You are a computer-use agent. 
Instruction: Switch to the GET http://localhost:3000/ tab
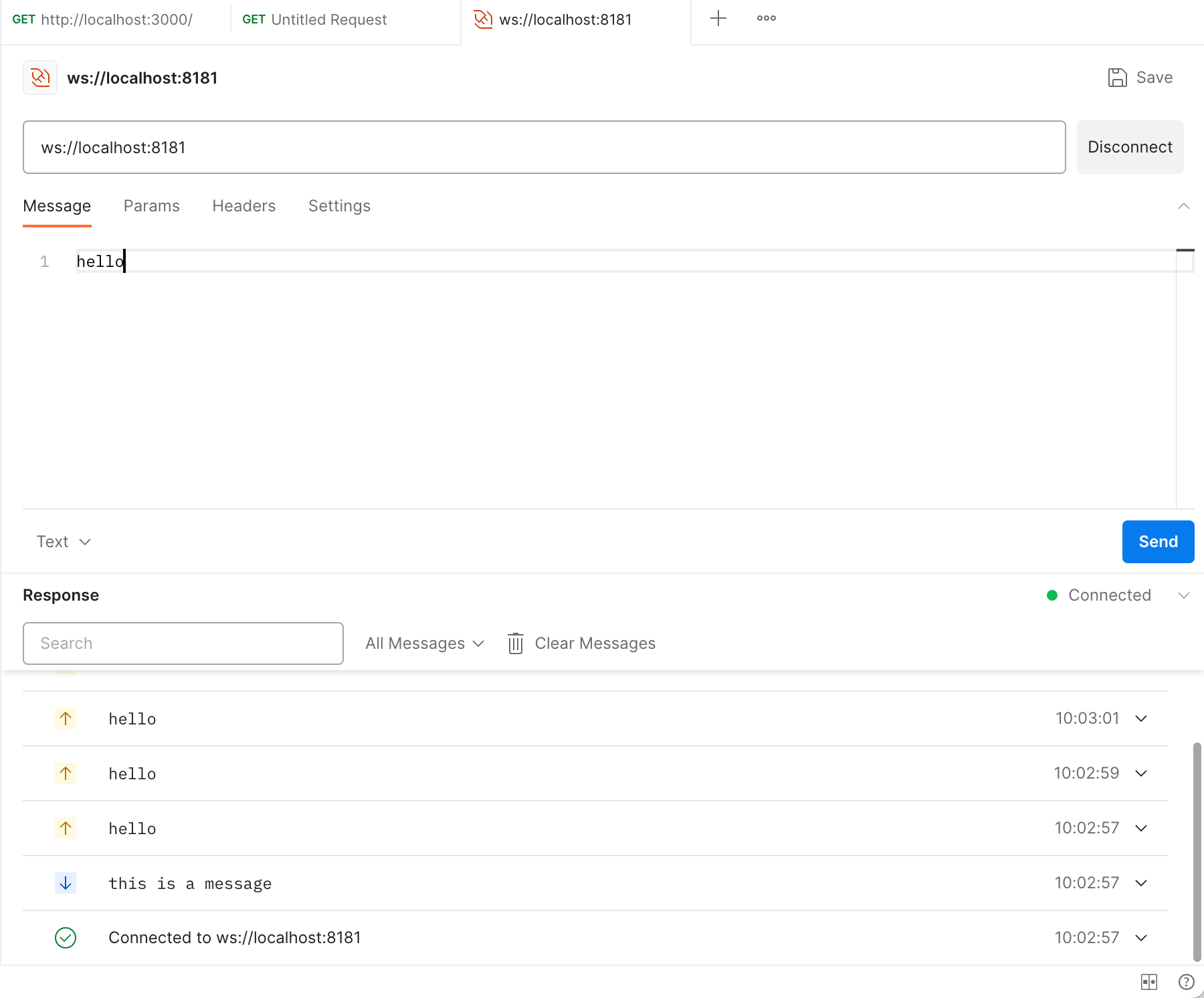[x=115, y=20]
